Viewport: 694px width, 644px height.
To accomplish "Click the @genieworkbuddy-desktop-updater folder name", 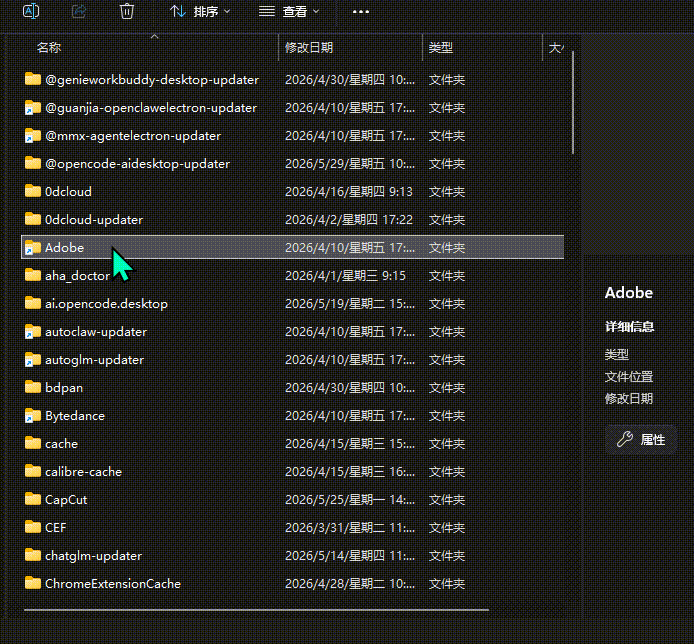I will tap(152, 80).
